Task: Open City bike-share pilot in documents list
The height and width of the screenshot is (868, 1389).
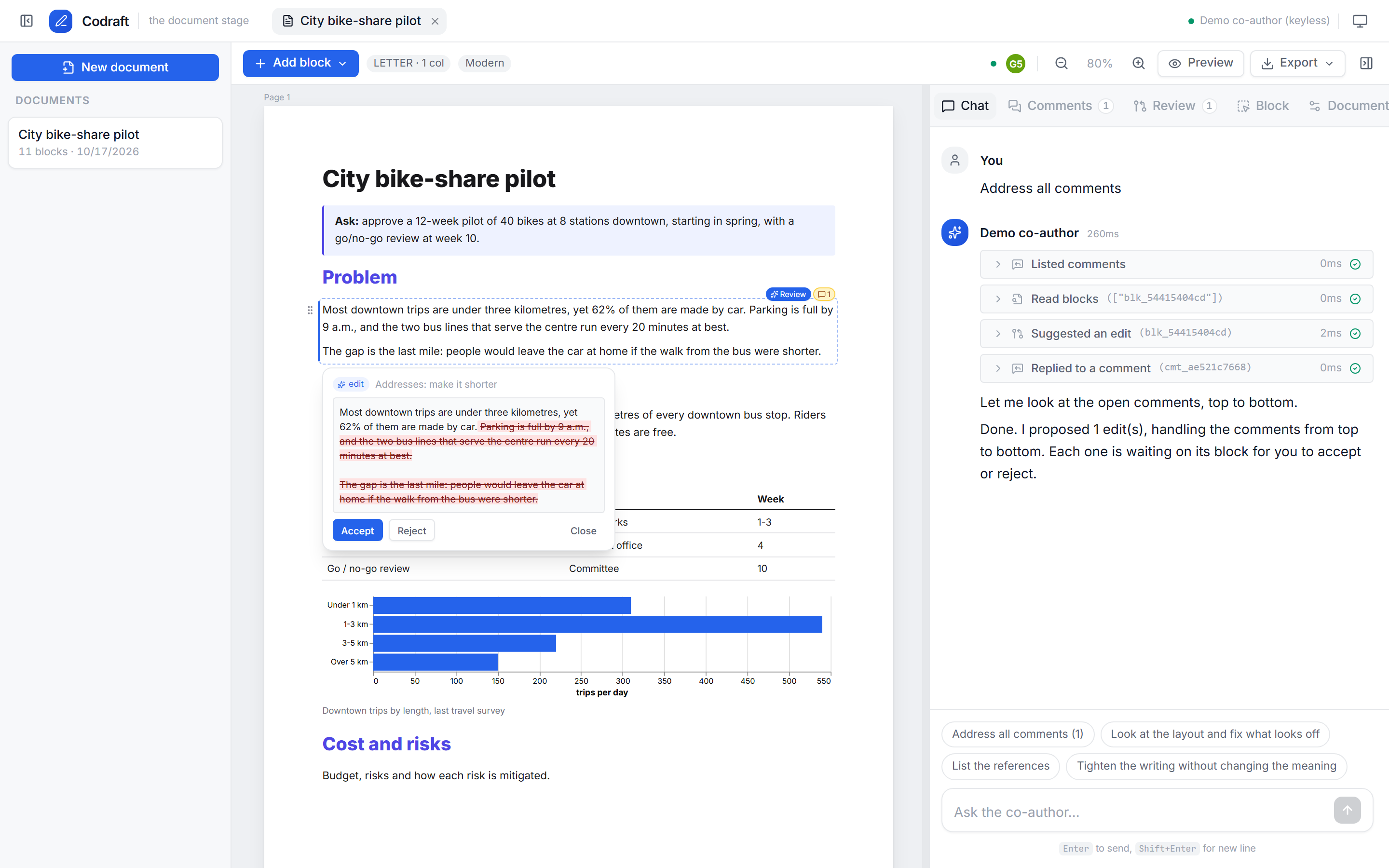Action: pyautogui.click(x=115, y=142)
